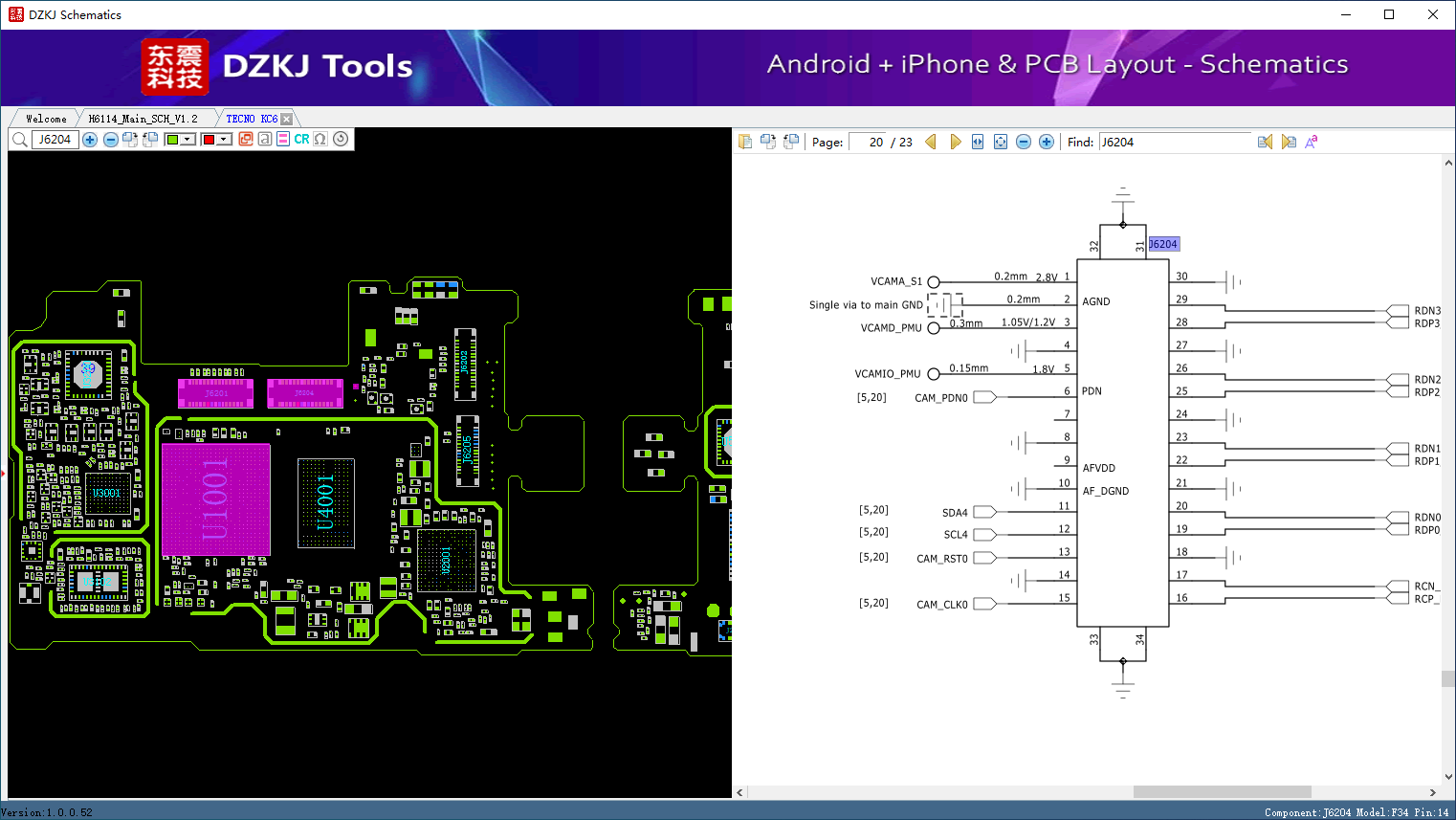
Task: Click the schematic document list icon
Action: tap(745, 142)
